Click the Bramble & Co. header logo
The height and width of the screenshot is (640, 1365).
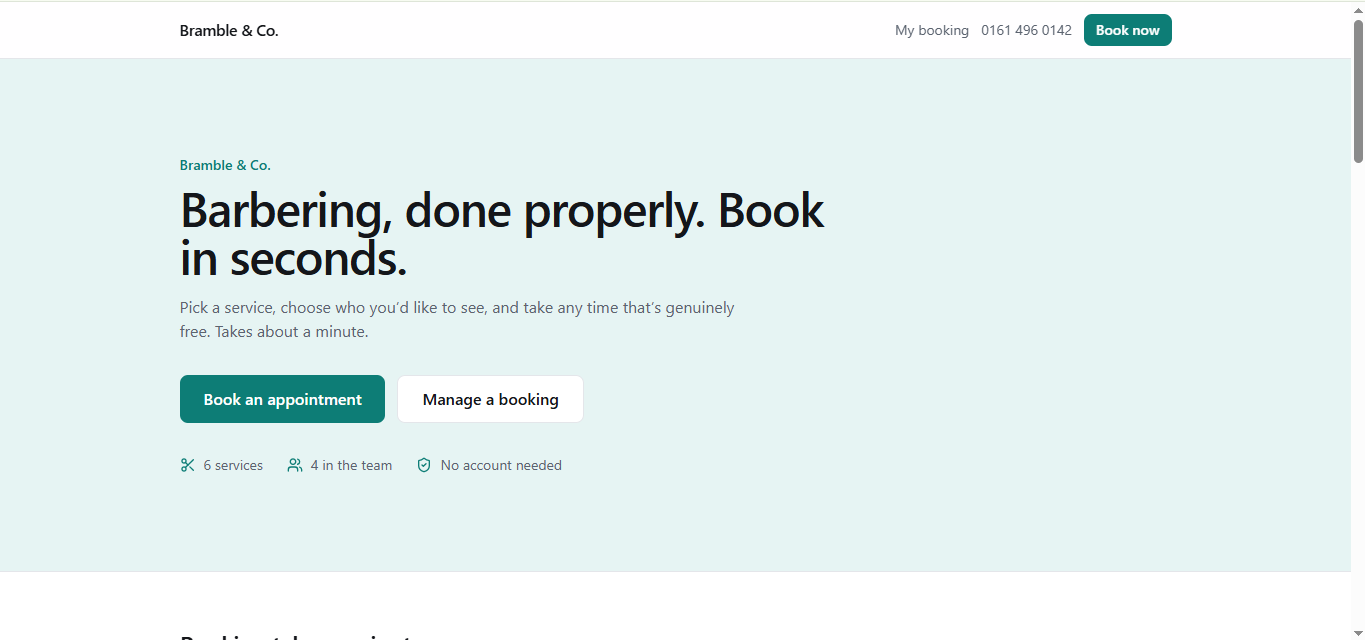coord(229,30)
